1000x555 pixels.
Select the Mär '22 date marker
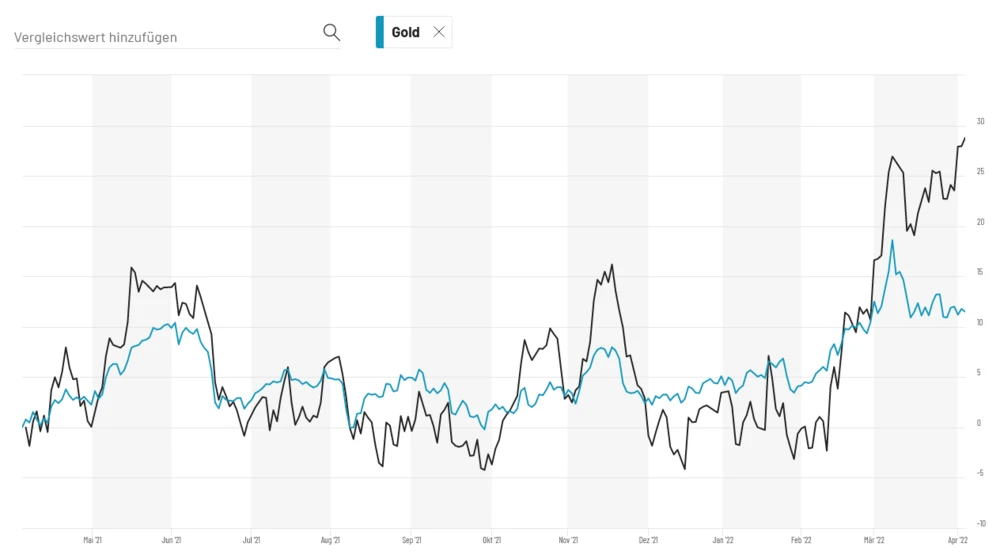coord(874,539)
